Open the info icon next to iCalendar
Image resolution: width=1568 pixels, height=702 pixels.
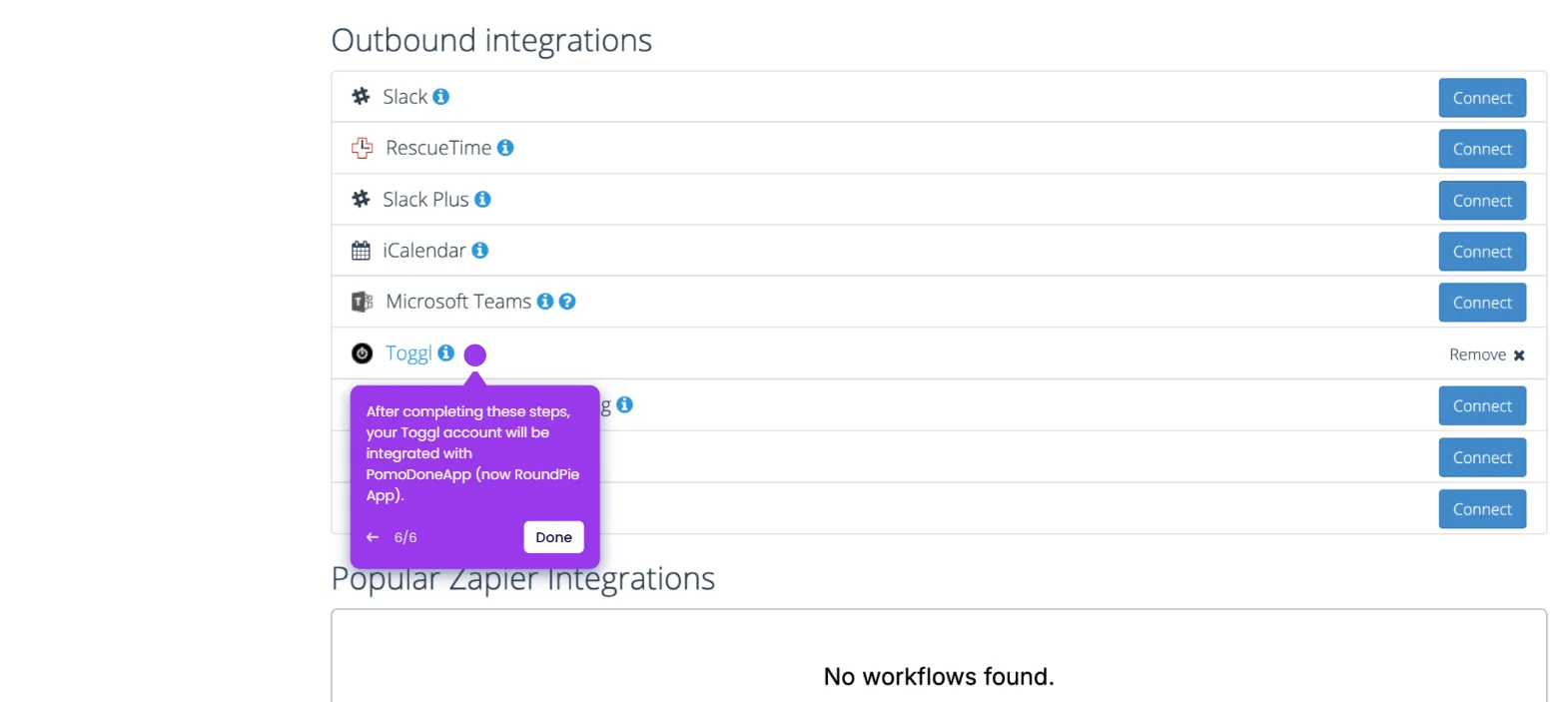(479, 251)
